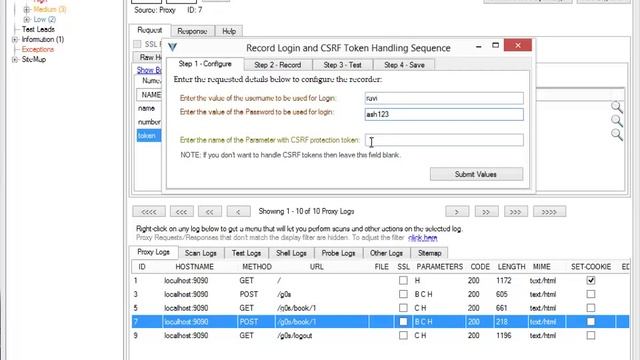Close the Record Login dialog
640x360 pixels.
click(x=518, y=45)
